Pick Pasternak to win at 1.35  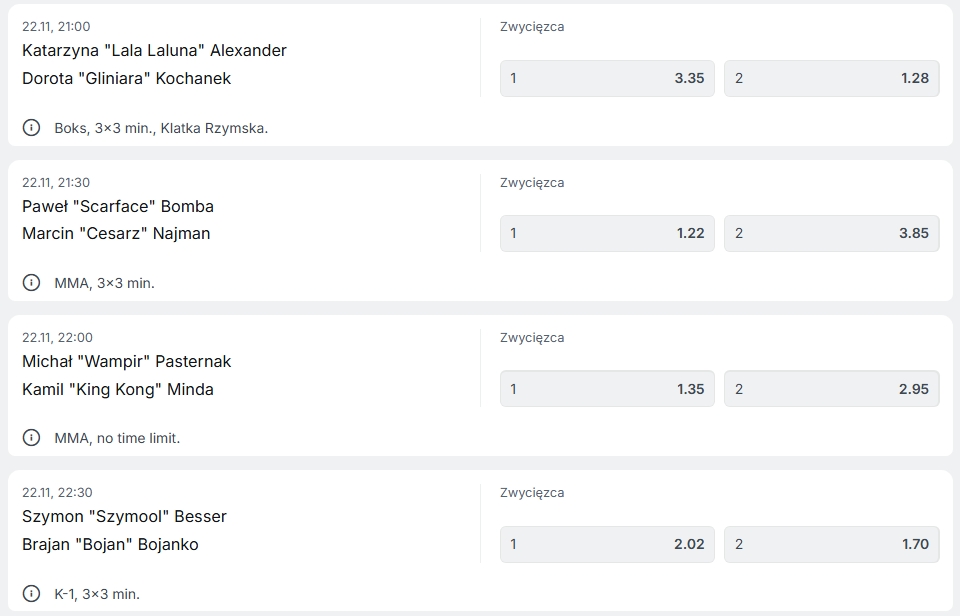tap(607, 389)
